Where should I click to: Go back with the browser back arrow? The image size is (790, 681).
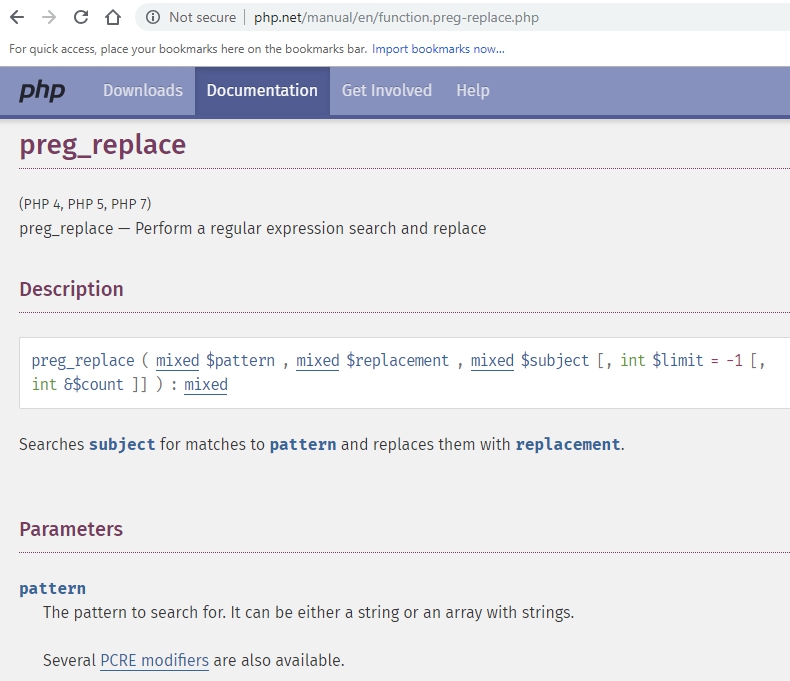click(x=17, y=17)
